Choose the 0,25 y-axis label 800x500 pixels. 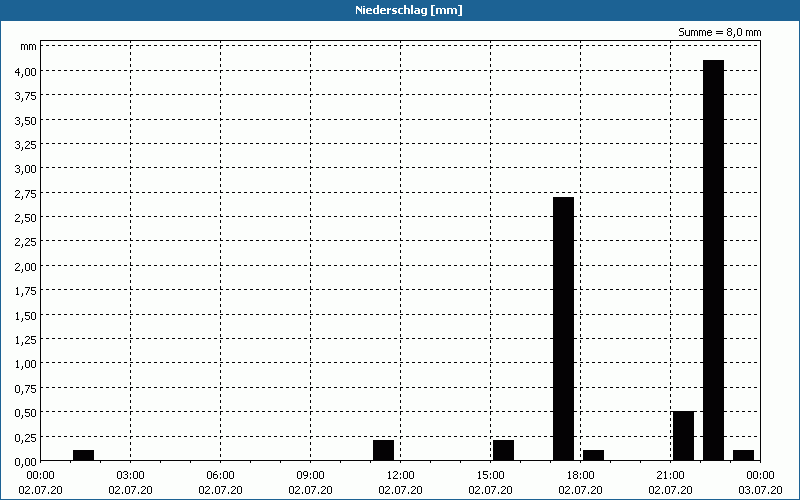26,438
